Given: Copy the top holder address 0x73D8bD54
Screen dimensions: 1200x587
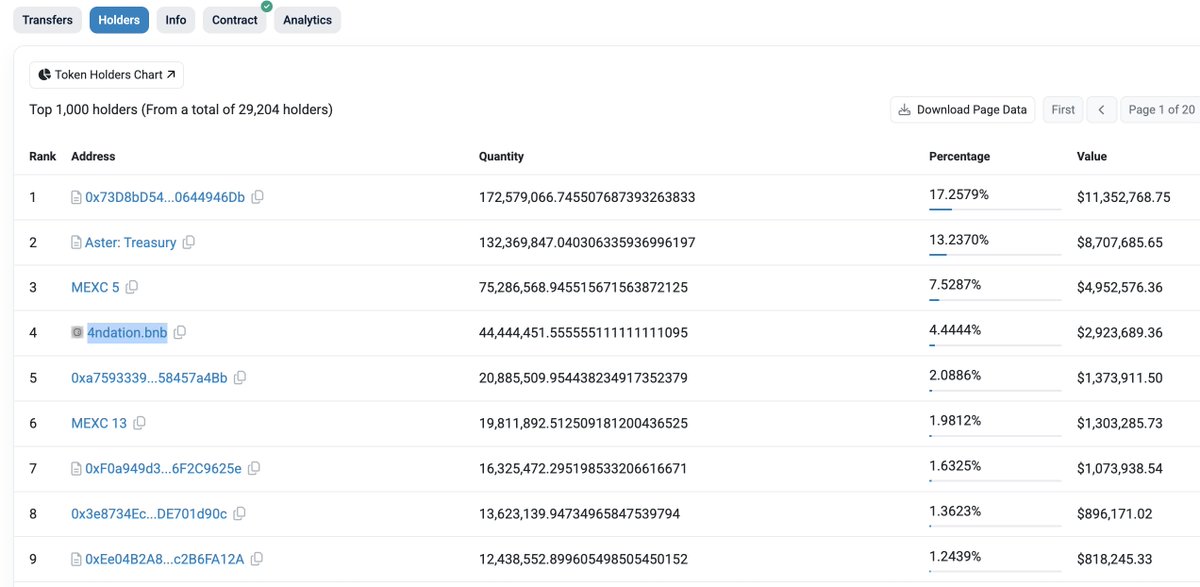Looking at the screenshot, I should pos(258,197).
